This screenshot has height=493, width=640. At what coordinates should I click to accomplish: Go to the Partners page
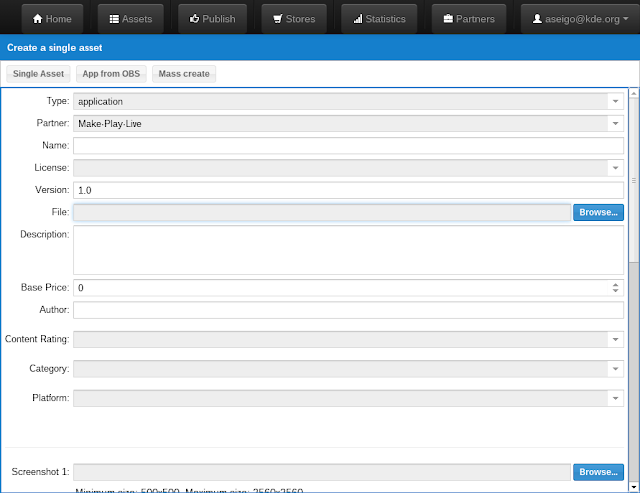(469, 19)
